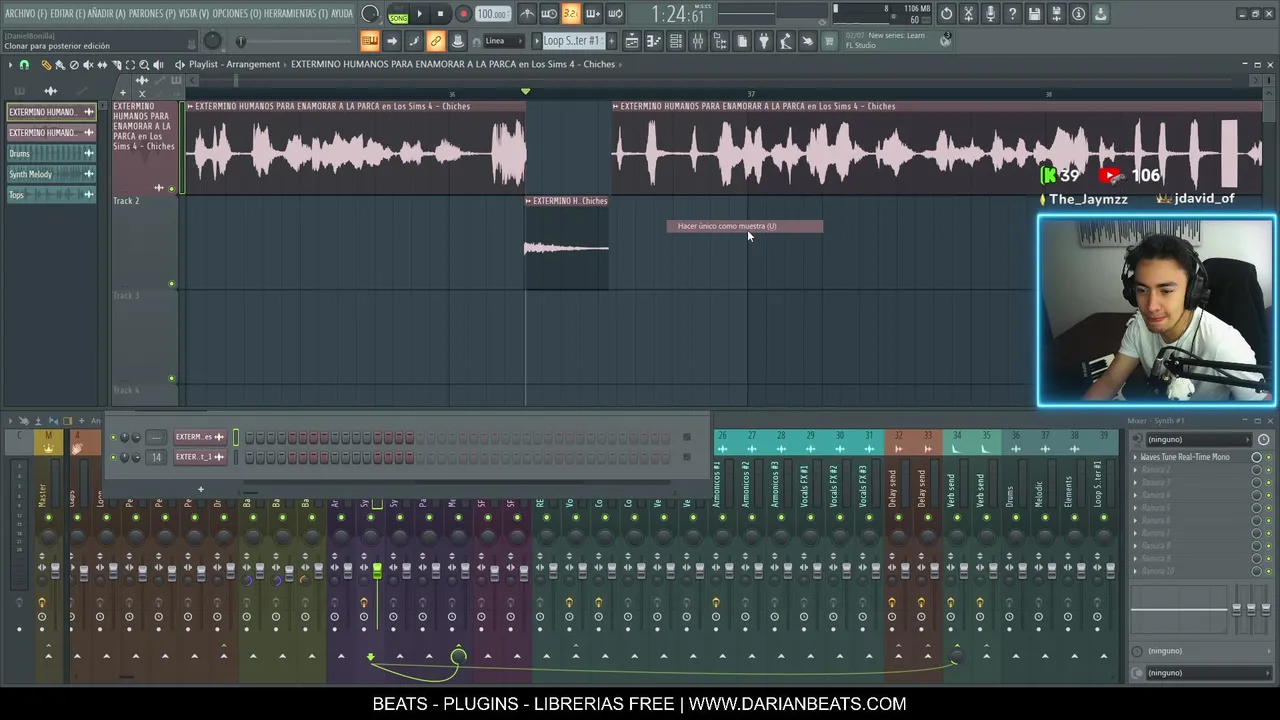Select the playlist zoom tool
This screenshot has width=1280, height=720.
144,64
